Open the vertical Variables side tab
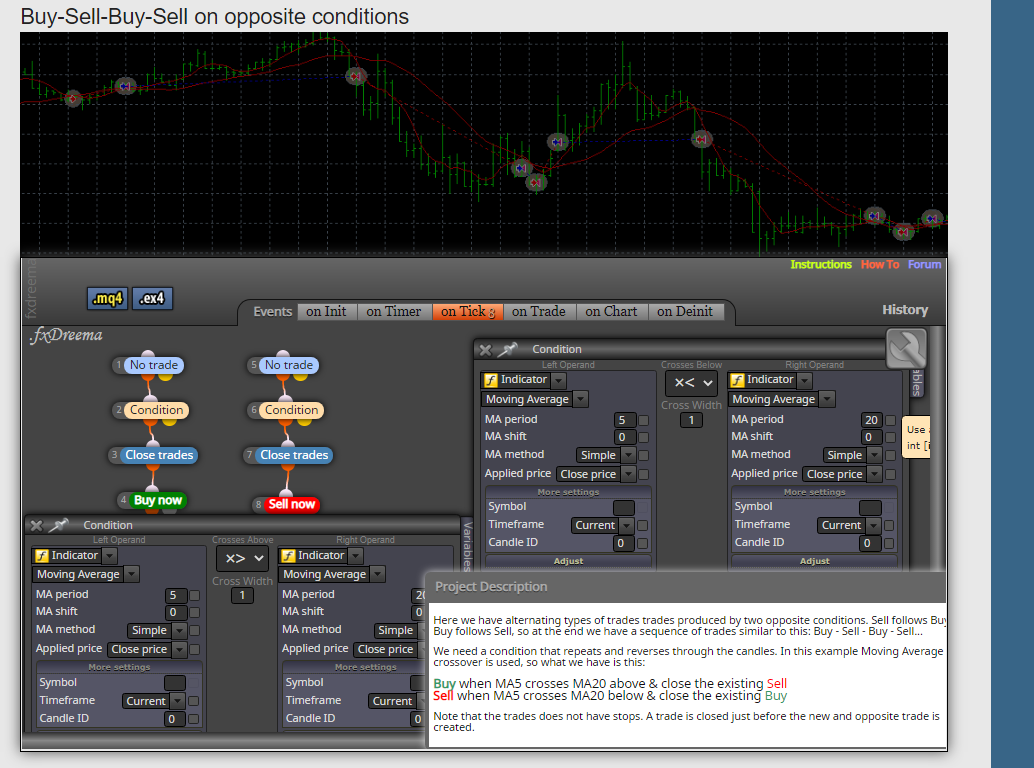The width and height of the screenshot is (1034, 768). (467, 545)
